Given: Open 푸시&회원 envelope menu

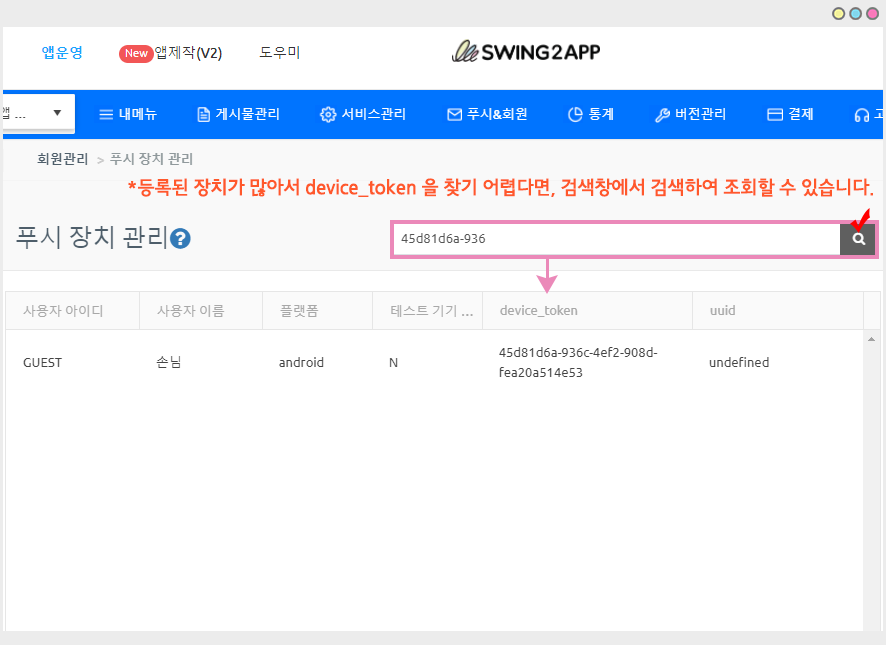Looking at the screenshot, I should coord(487,114).
